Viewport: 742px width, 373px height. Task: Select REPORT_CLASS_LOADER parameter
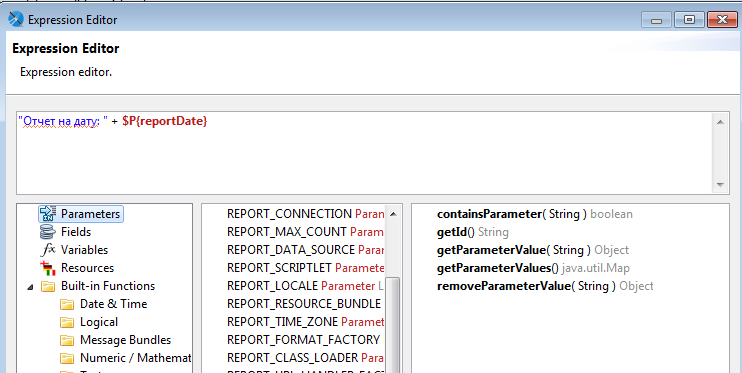(305, 358)
